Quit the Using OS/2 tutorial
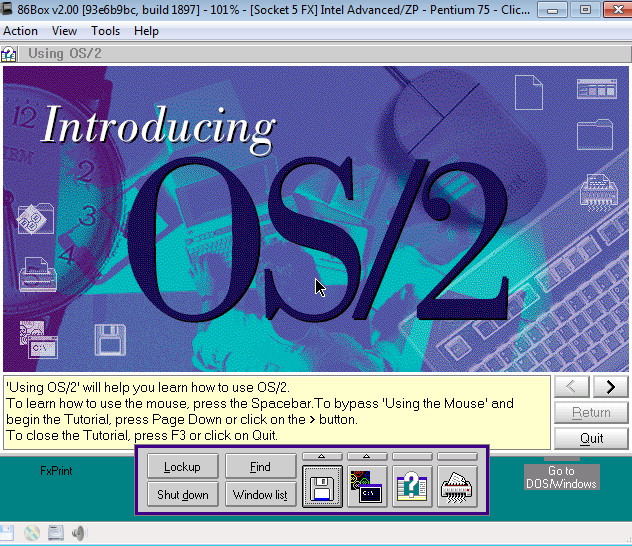 pyautogui.click(x=591, y=438)
